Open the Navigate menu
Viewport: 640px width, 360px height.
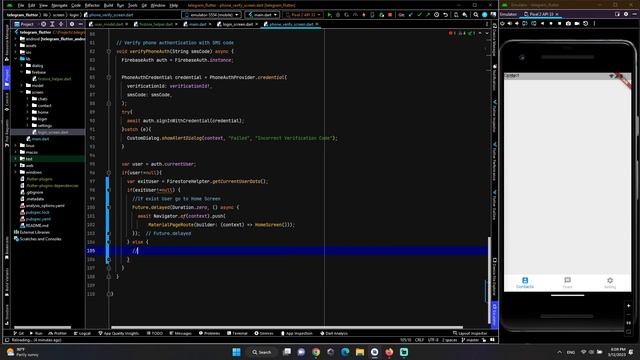tap(59, 5)
